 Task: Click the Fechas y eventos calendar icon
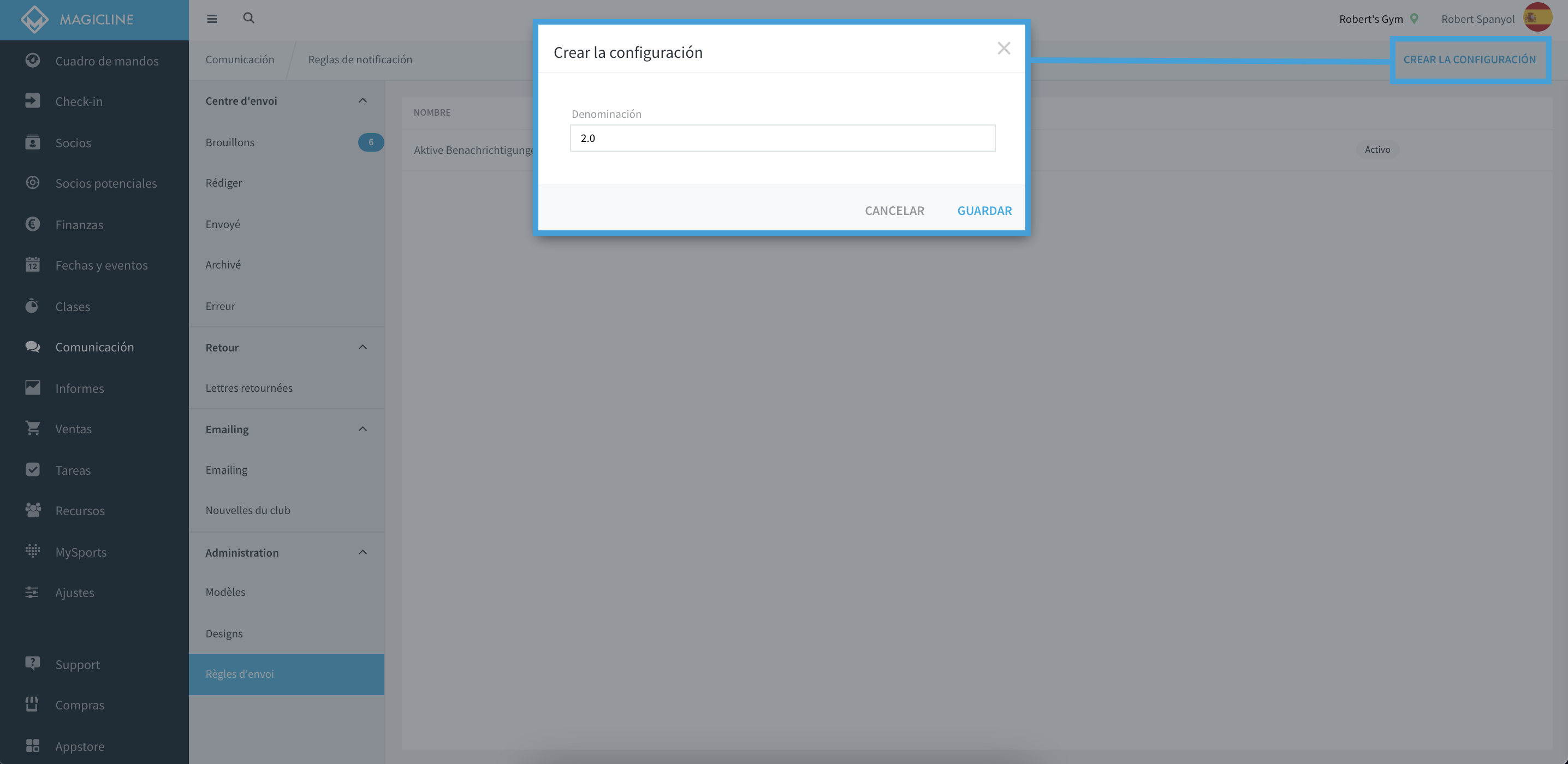[33, 265]
